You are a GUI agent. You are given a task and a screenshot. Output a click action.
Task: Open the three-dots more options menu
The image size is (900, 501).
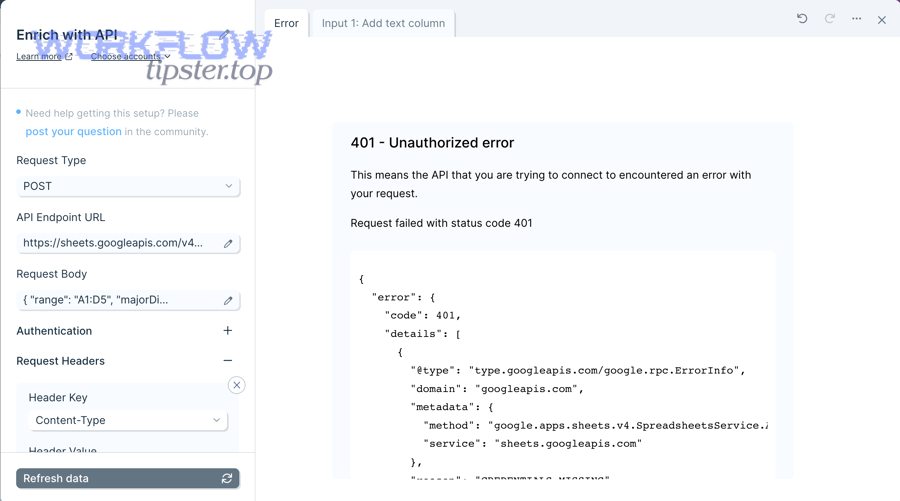click(x=856, y=19)
